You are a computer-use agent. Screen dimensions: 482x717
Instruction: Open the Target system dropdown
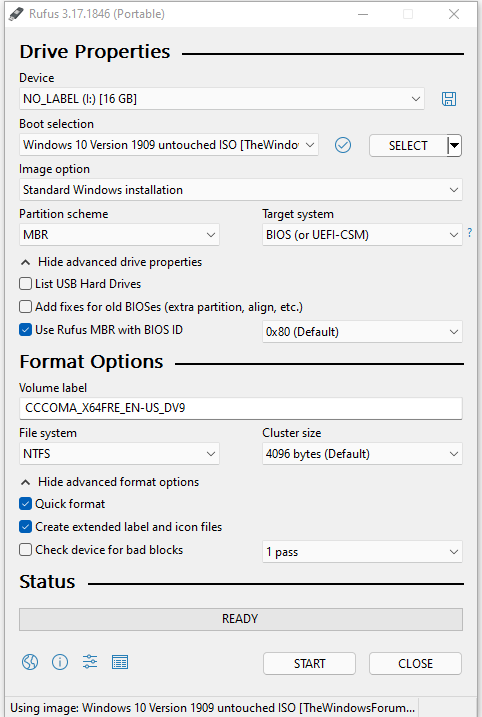click(362, 235)
